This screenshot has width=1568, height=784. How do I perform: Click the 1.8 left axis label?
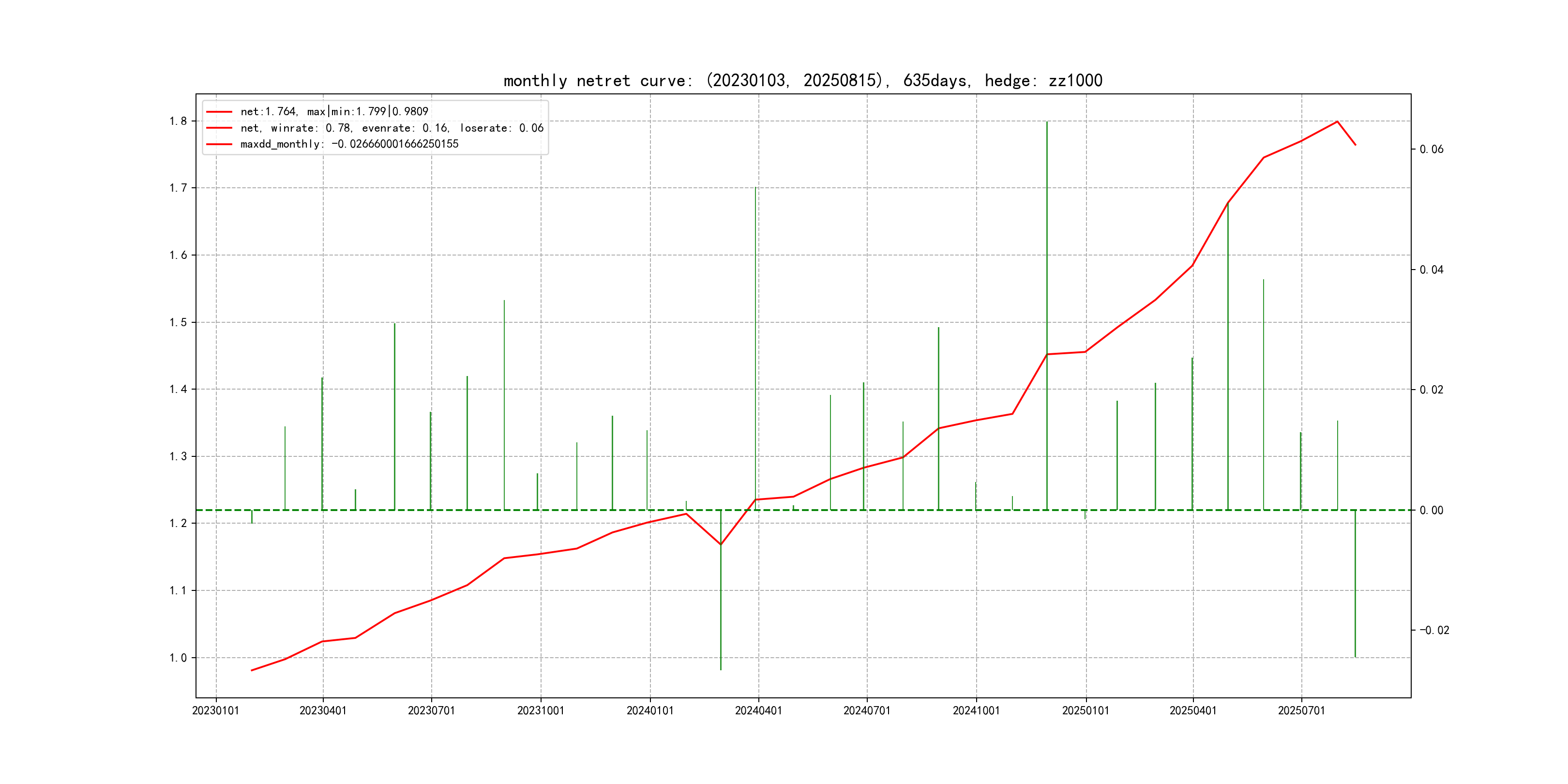tap(178, 121)
